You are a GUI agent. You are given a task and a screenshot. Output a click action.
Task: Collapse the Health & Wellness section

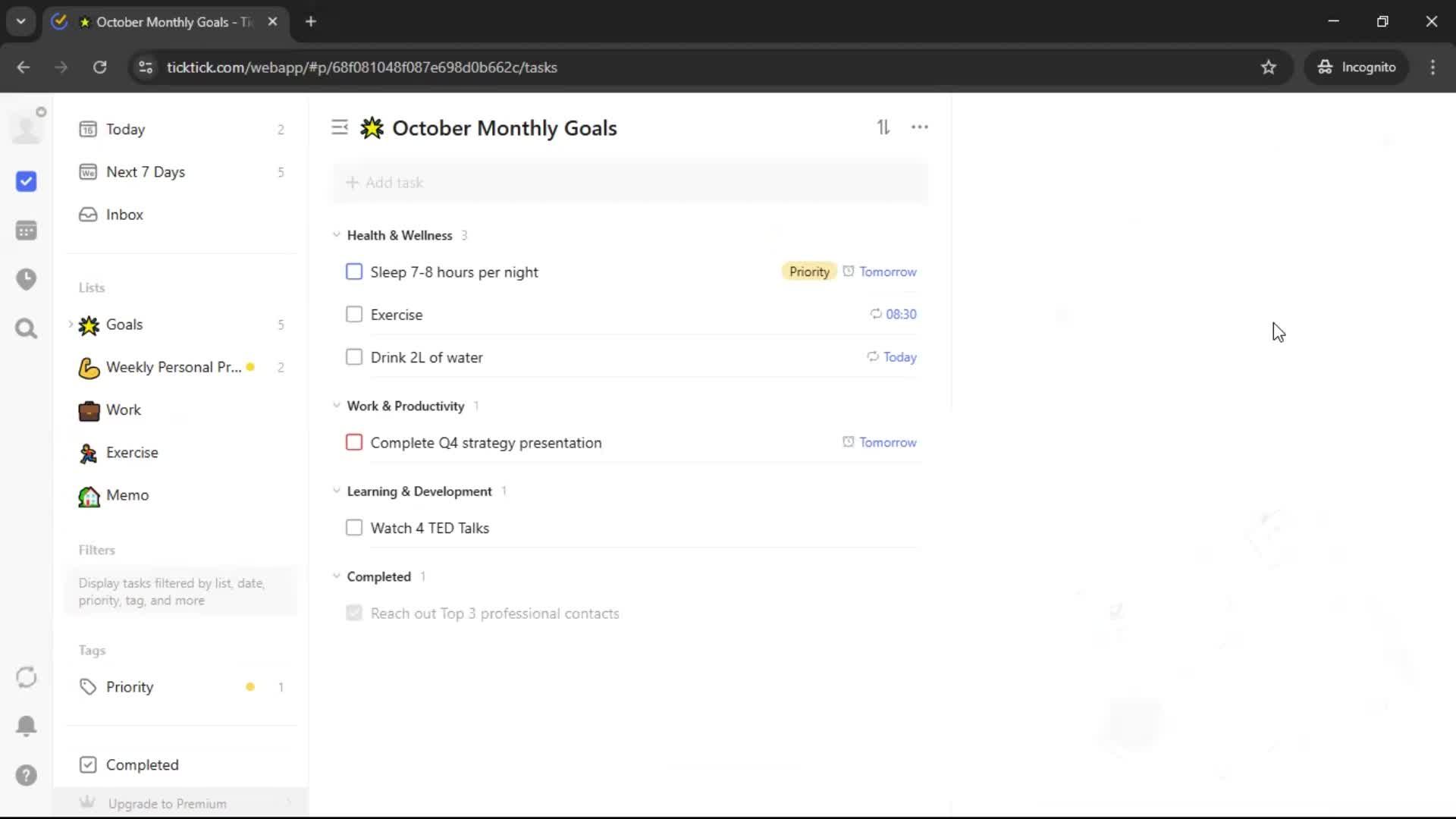pos(337,235)
